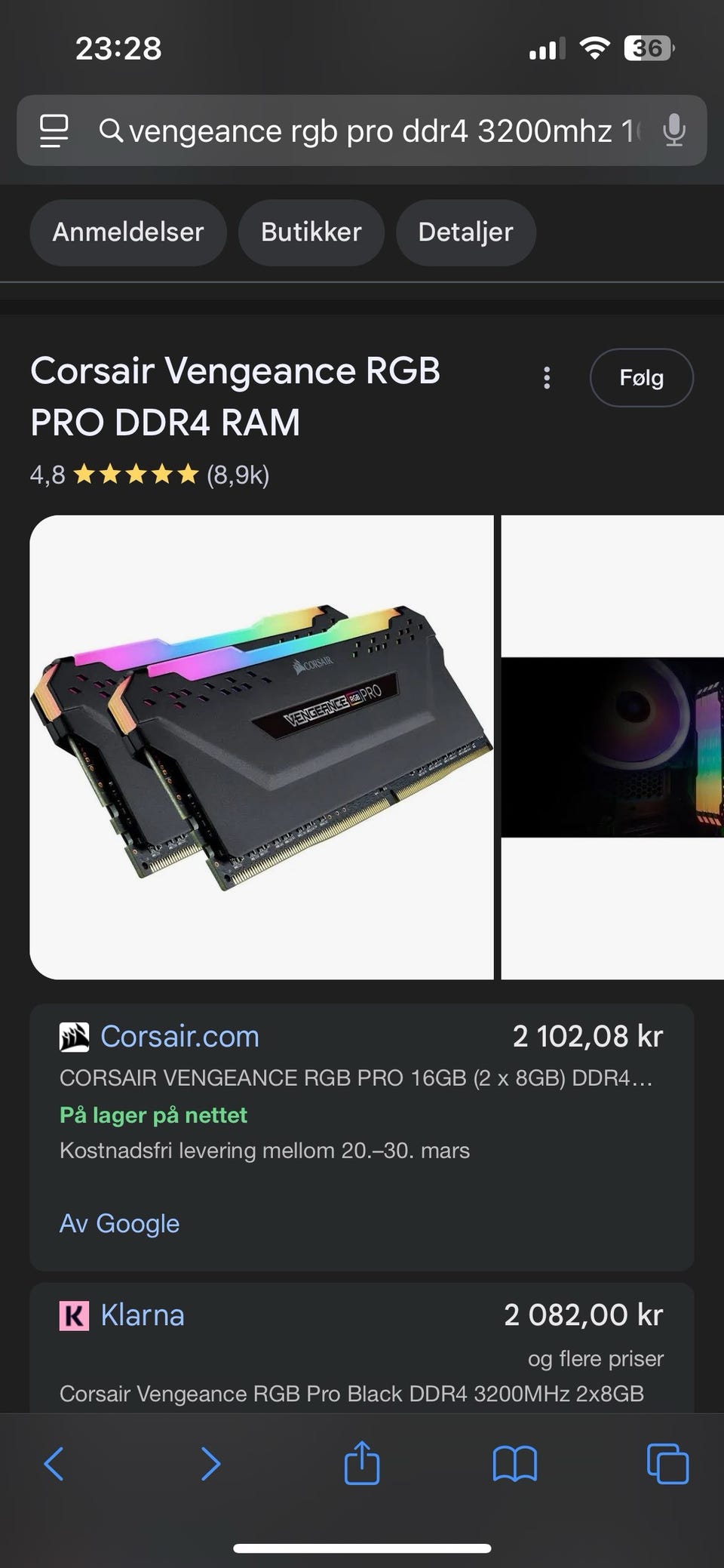
Task: Open the RAM sticks product image
Action: [x=261, y=747]
